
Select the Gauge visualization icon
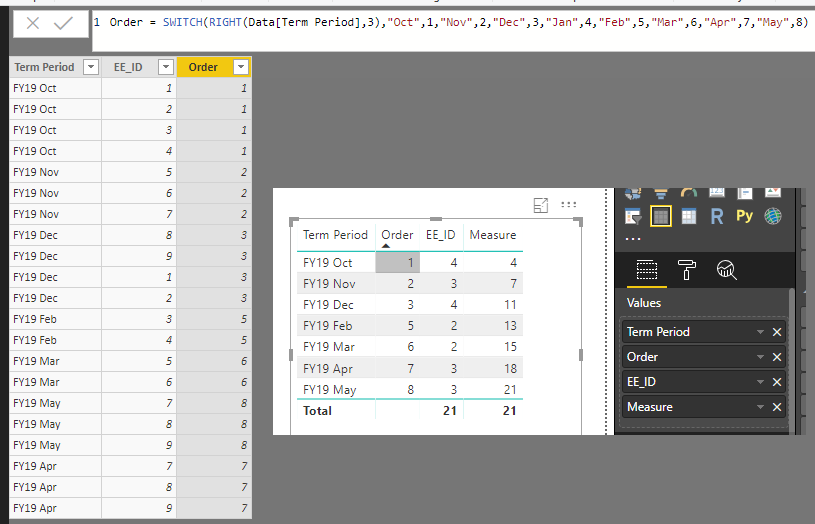coord(689,193)
